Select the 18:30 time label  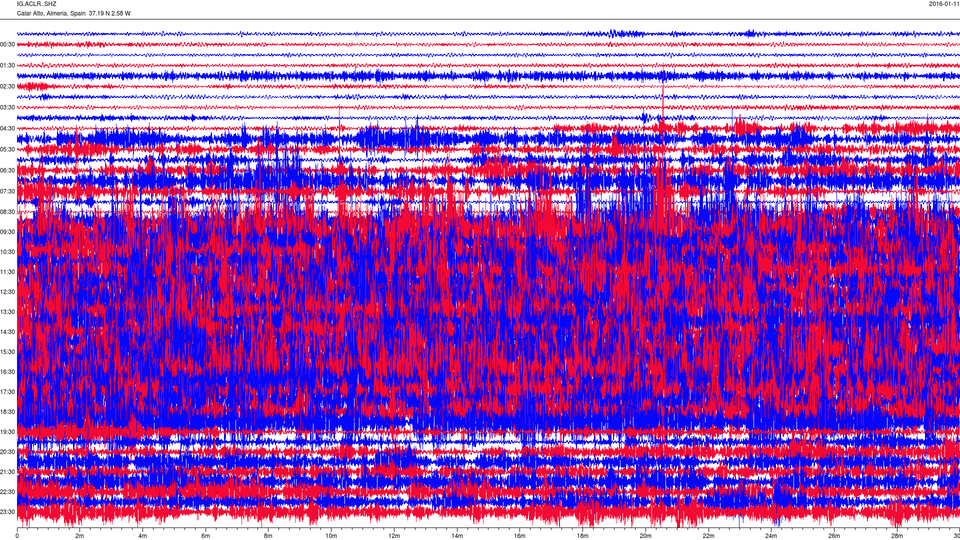(7, 412)
